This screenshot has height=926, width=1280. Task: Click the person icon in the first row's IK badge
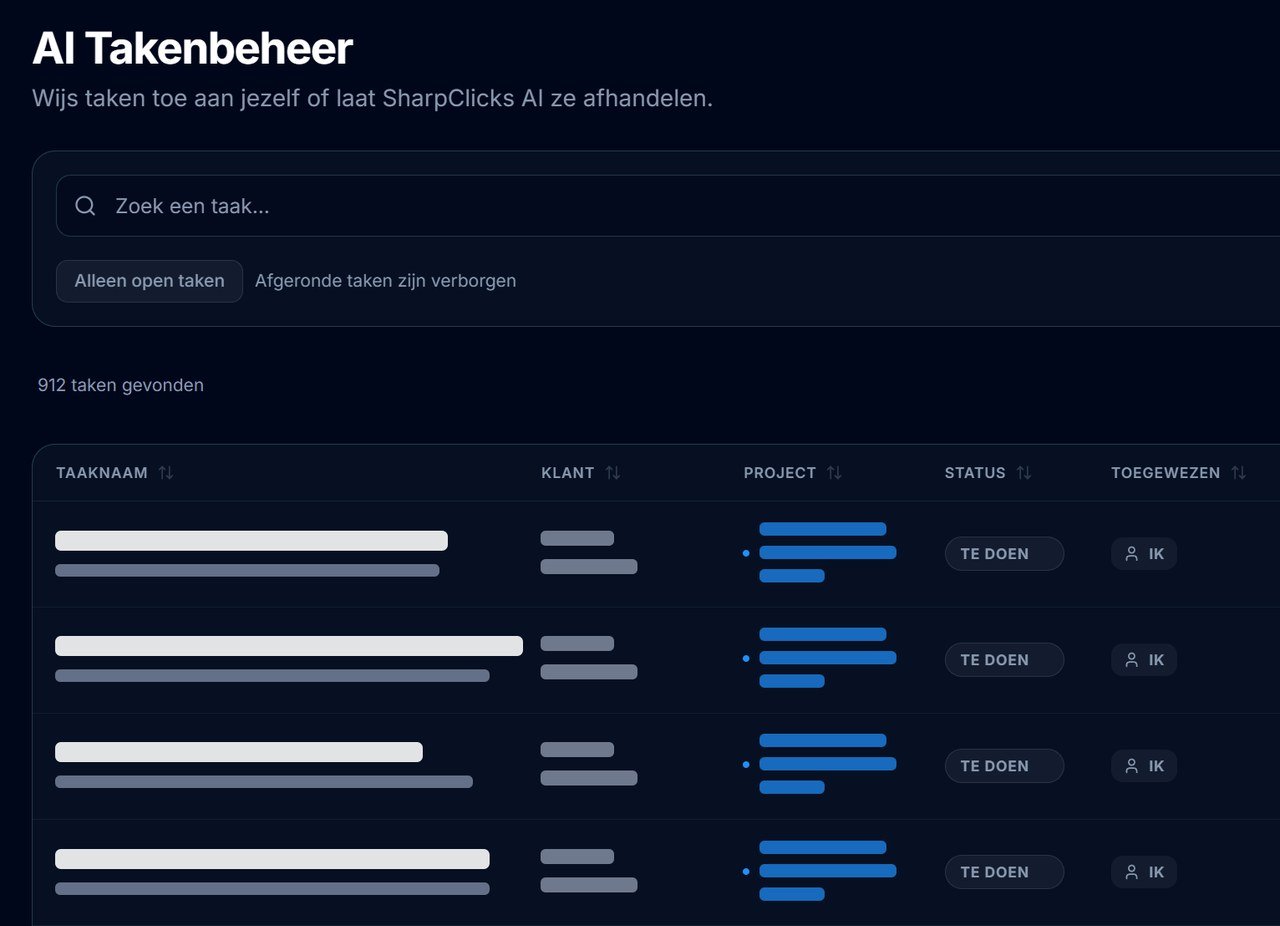point(1132,554)
